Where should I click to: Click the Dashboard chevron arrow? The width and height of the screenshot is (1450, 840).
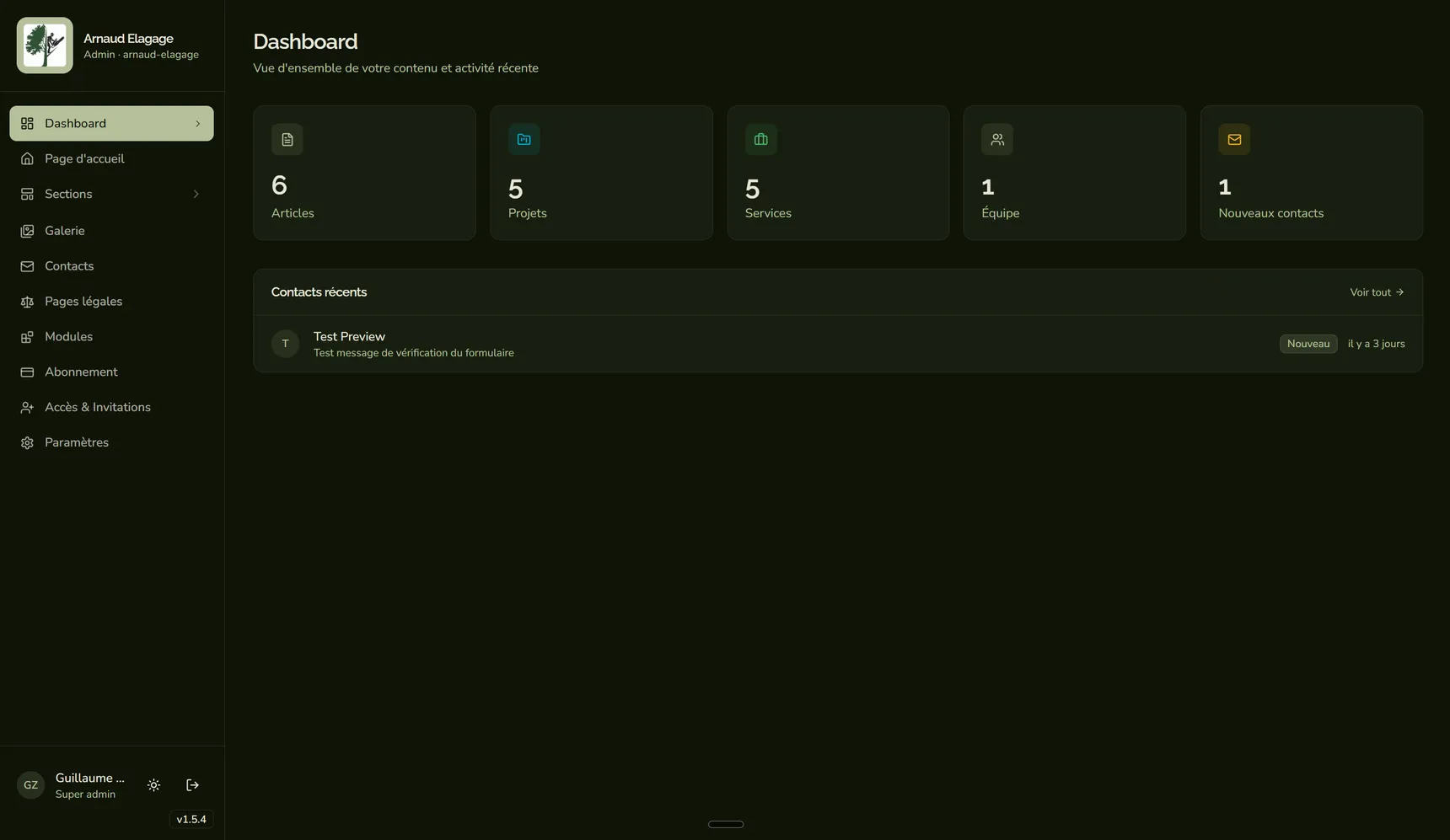pyautogui.click(x=198, y=124)
